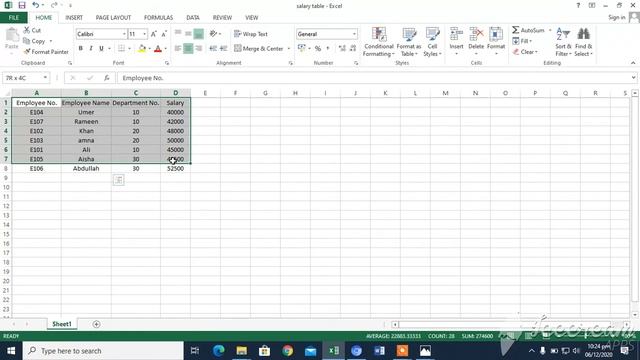Open the FILE tab
The height and width of the screenshot is (360, 640).
point(14,18)
